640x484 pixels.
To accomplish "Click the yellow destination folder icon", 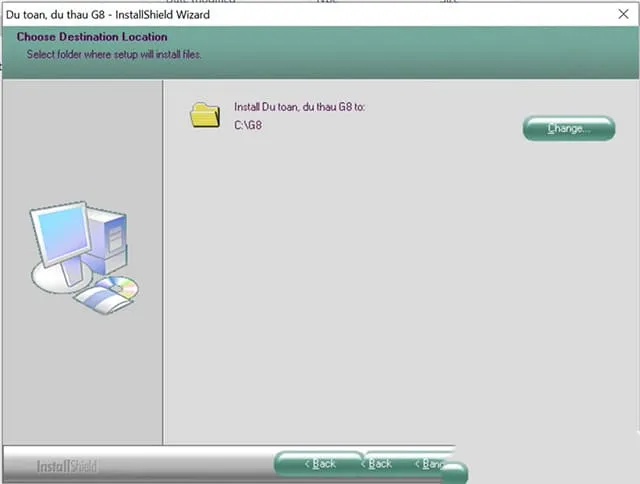I will tap(205, 115).
